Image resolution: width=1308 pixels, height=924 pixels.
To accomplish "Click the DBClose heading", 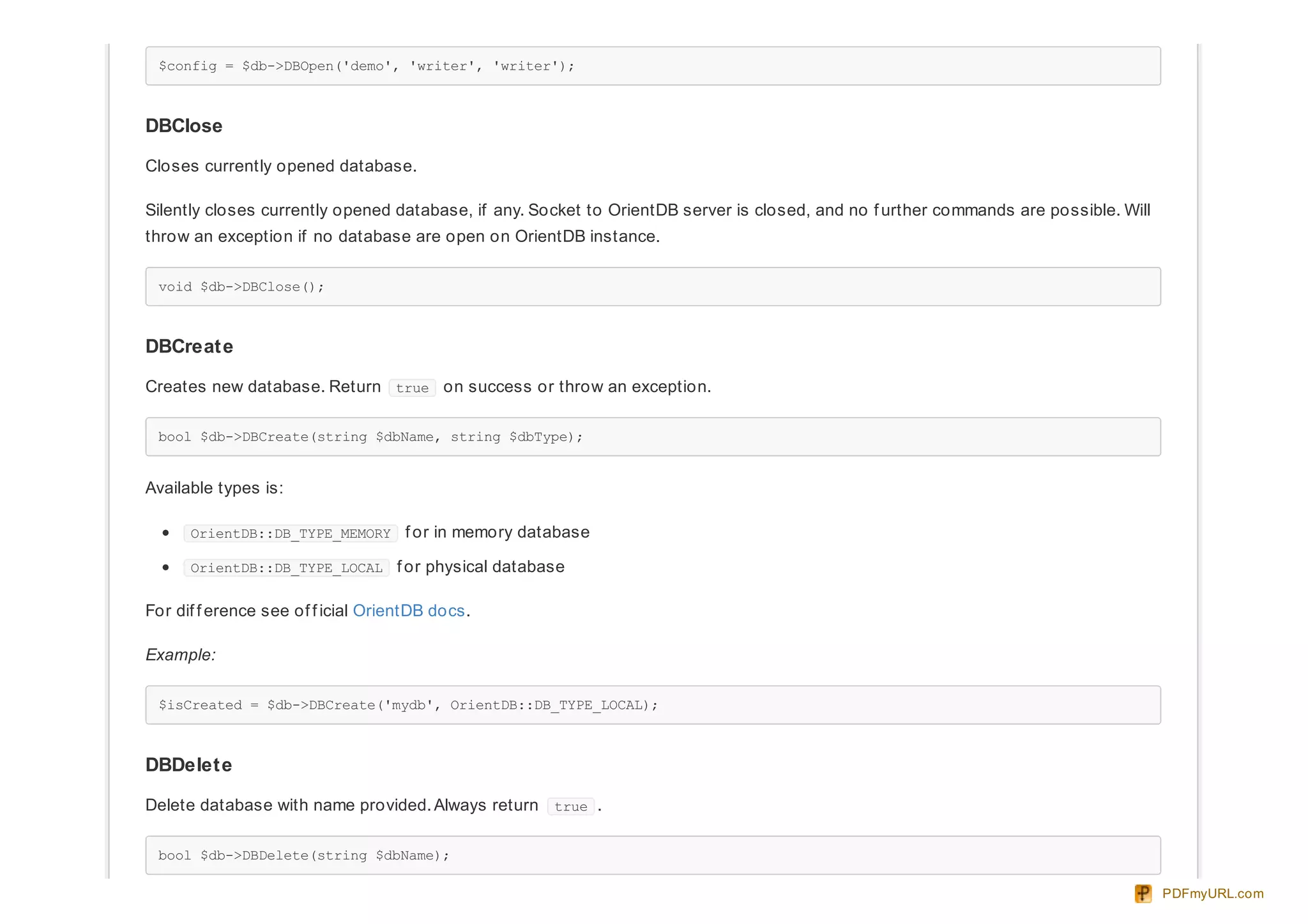I will coord(184,126).
